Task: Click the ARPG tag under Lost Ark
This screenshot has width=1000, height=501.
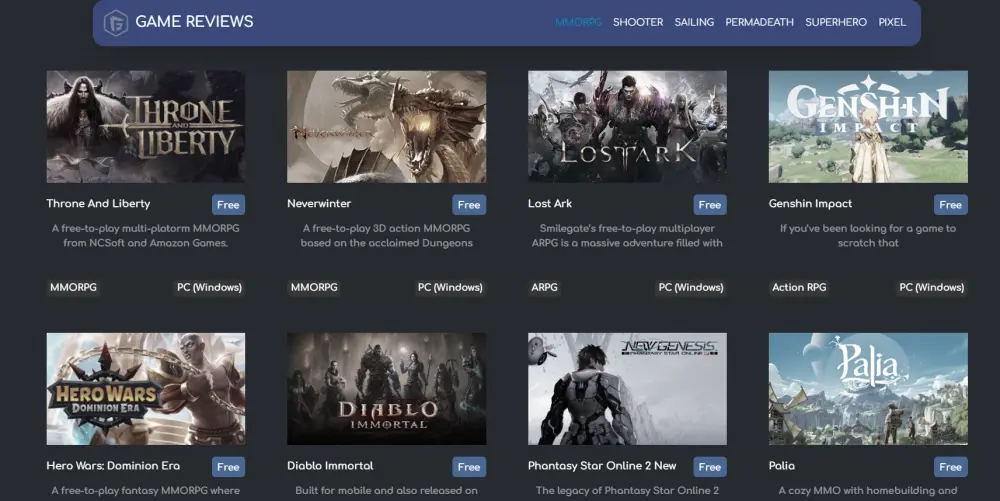Action: pyautogui.click(x=545, y=287)
